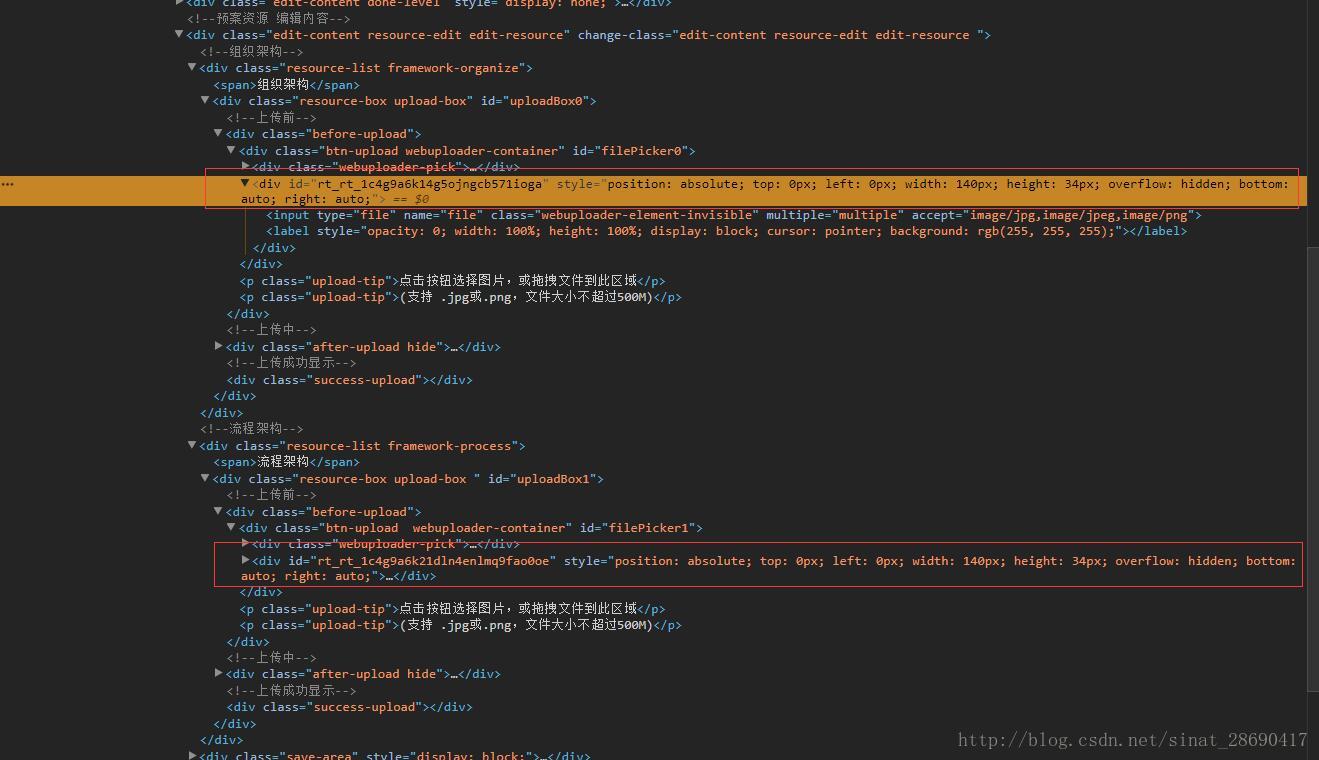Click the three-dots actions icon beside selected node
This screenshot has height=760, width=1319.
[x=7, y=184]
